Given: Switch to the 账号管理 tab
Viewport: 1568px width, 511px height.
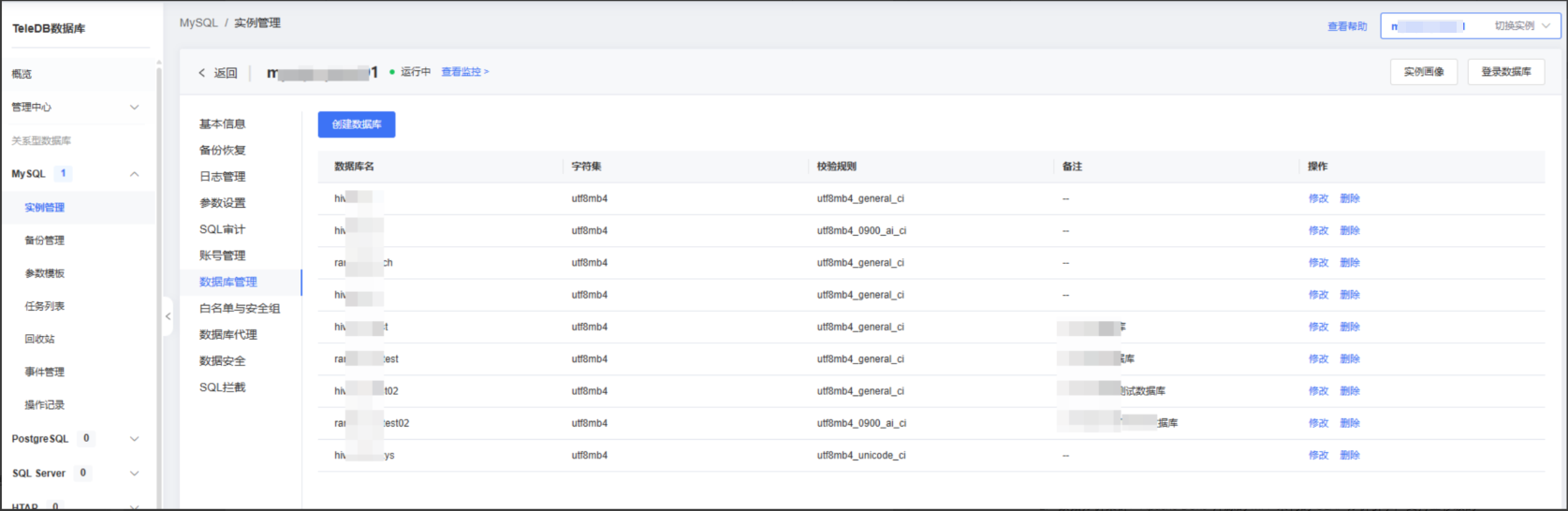Looking at the screenshot, I should coord(223,255).
